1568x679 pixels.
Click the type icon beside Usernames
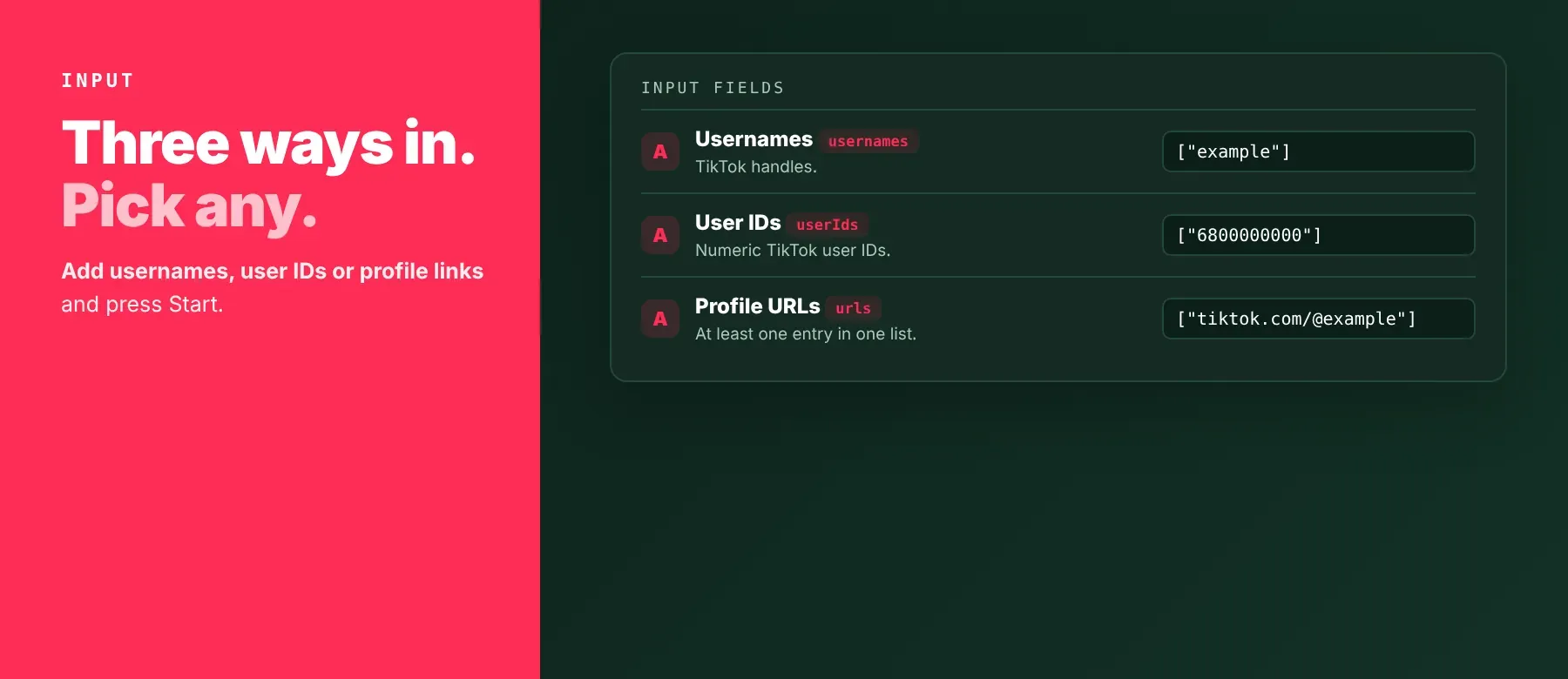[660, 151]
